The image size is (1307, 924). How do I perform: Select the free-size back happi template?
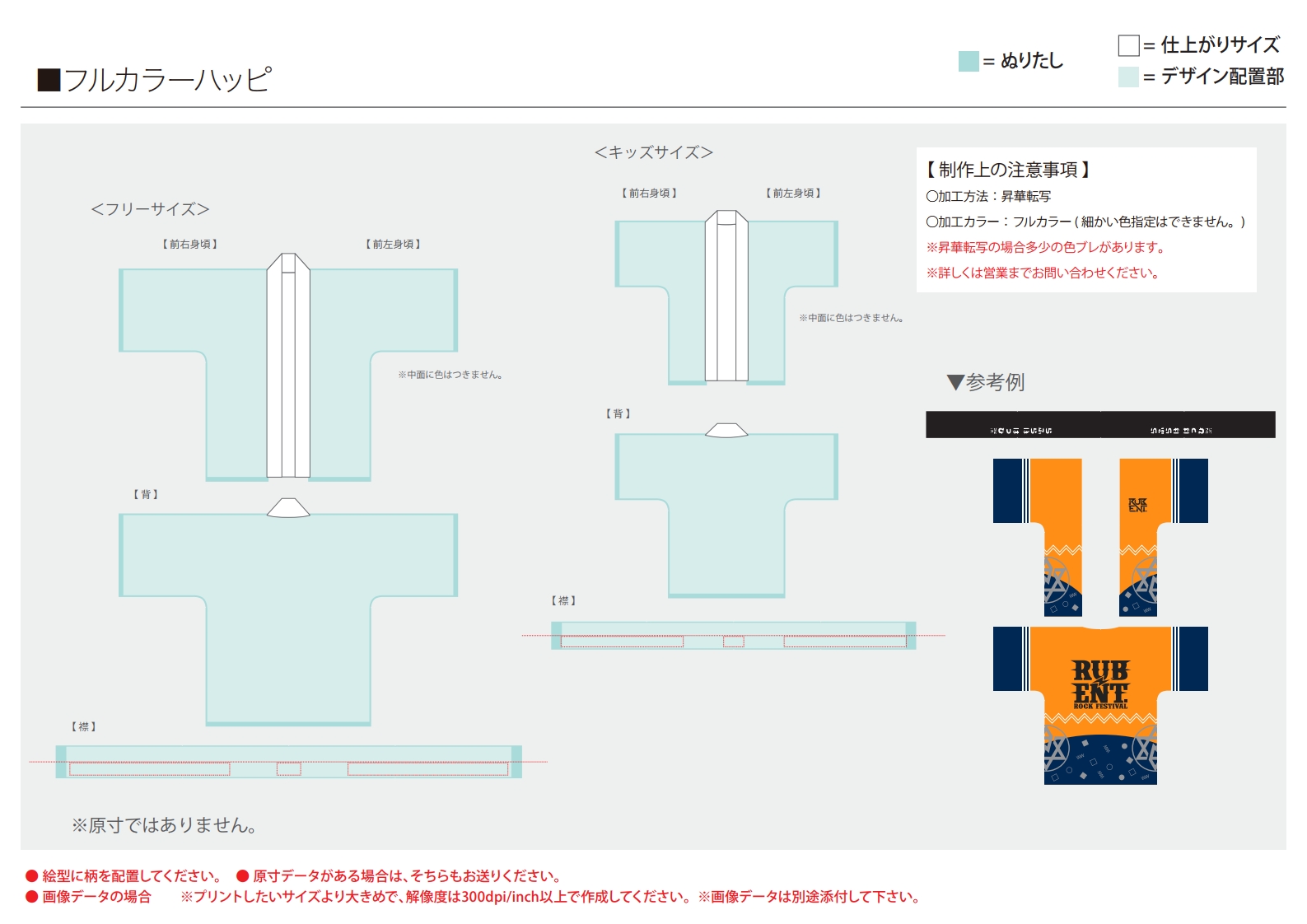(288, 612)
